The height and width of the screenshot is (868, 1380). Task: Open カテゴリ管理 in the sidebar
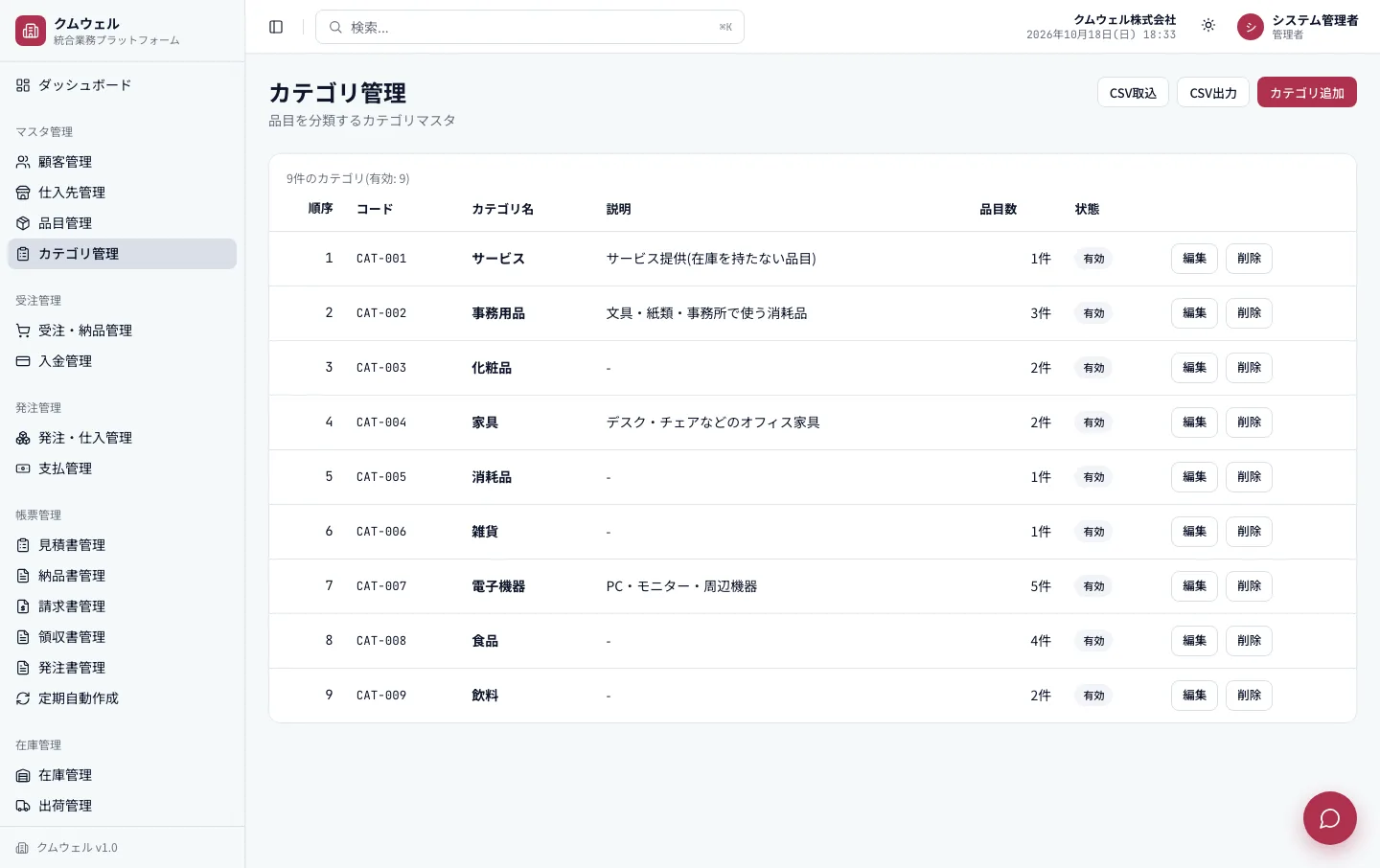pos(122,254)
